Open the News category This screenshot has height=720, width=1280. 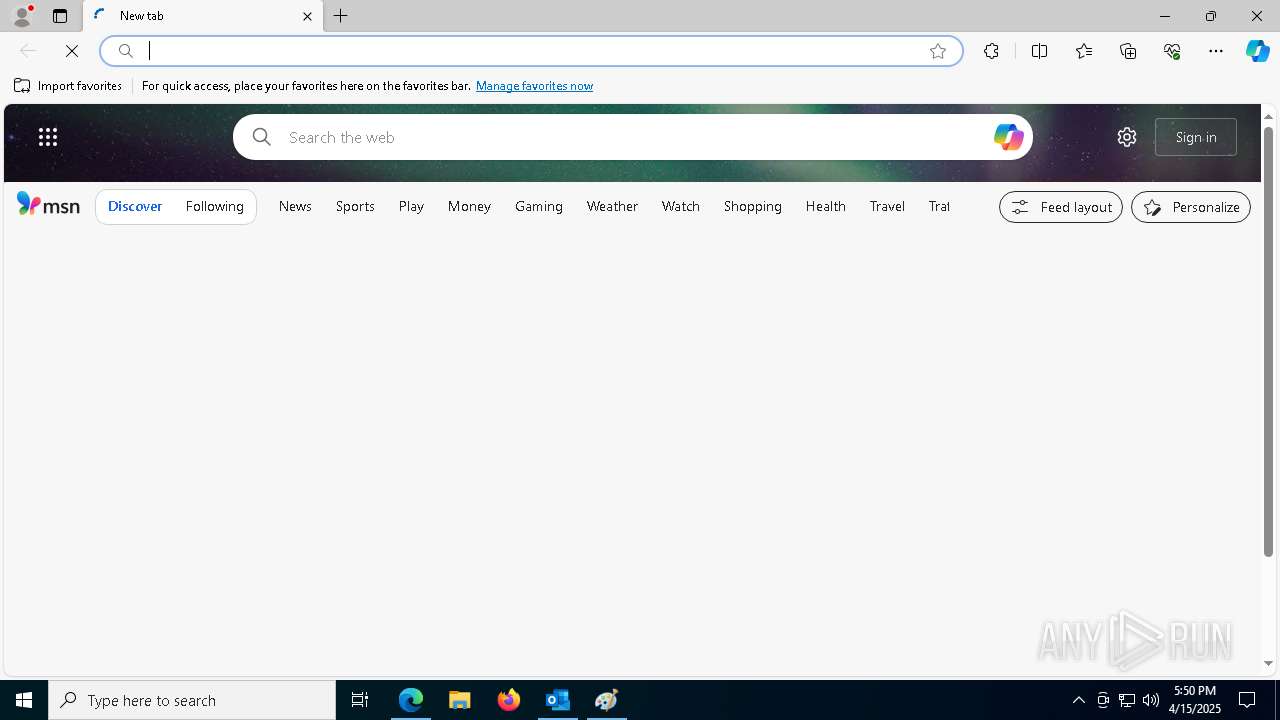tap(295, 206)
